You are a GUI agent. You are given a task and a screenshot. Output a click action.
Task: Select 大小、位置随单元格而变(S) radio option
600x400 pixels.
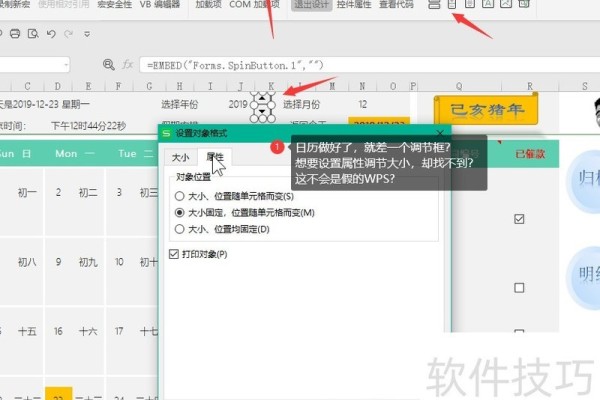[x=234, y=196]
